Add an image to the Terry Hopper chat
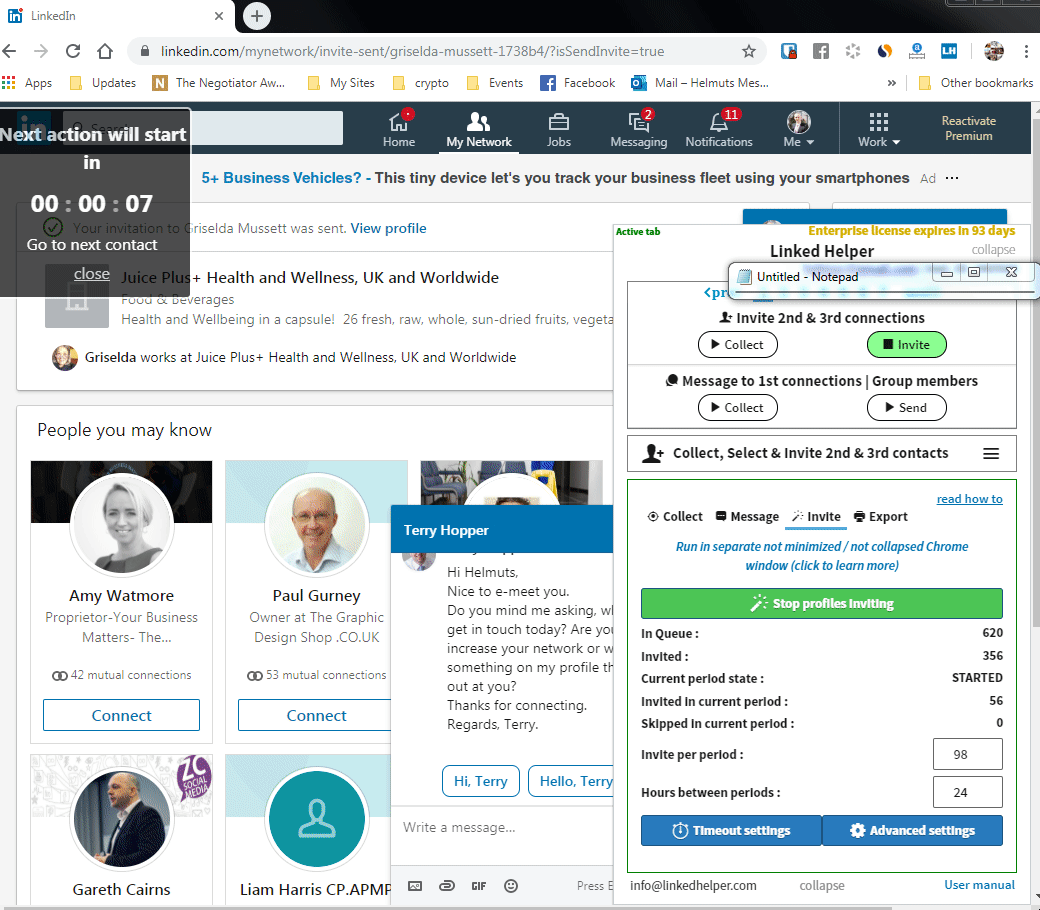1040x910 pixels. 415,886
